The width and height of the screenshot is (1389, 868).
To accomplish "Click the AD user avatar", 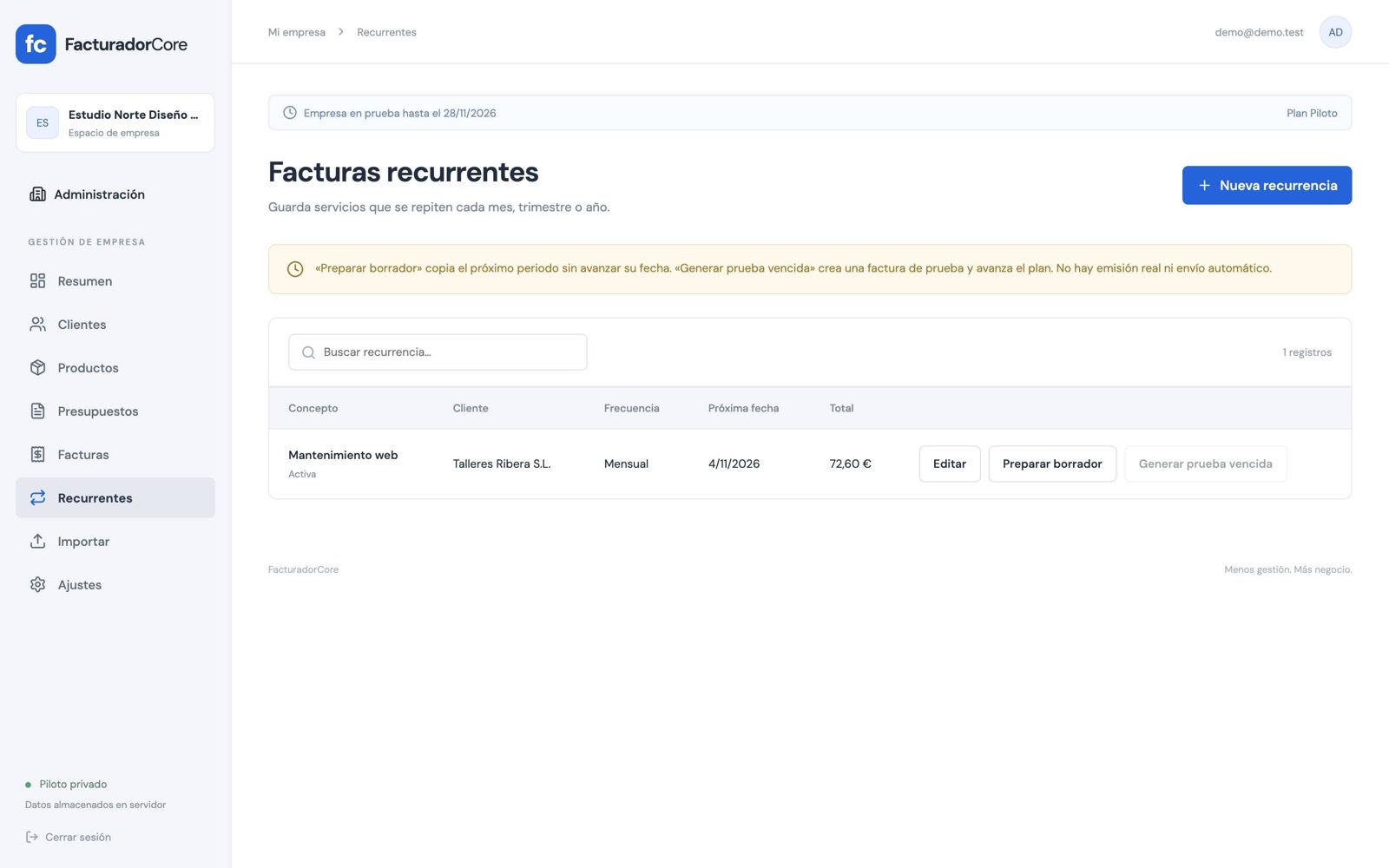I will pos(1335,32).
